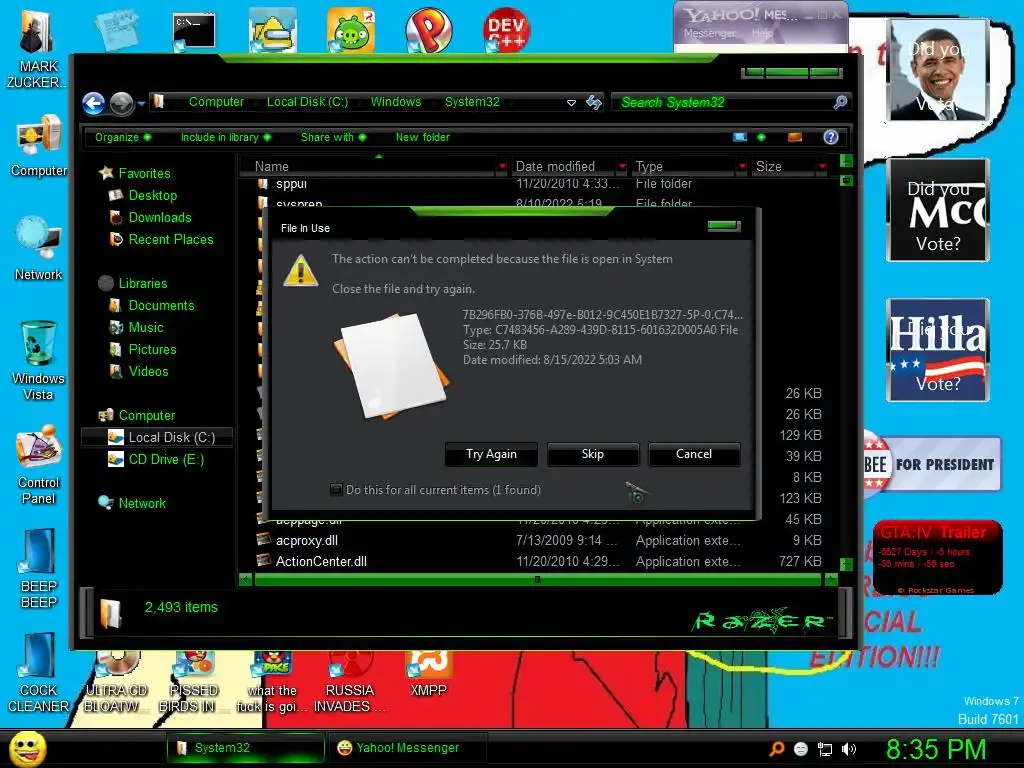Select Recent Places in navigation pane
This screenshot has width=1024, height=768.
170,240
